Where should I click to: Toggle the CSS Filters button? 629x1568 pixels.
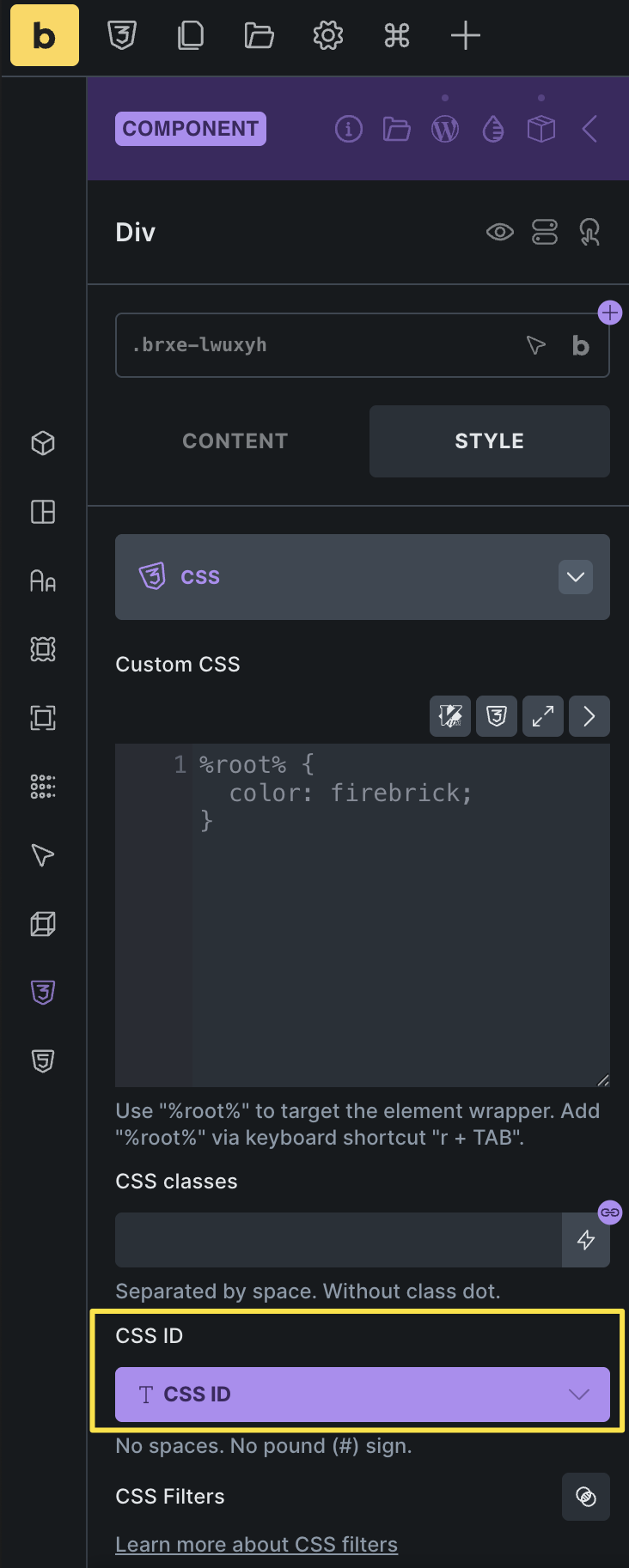pyautogui.click(x=586, y=1497)
